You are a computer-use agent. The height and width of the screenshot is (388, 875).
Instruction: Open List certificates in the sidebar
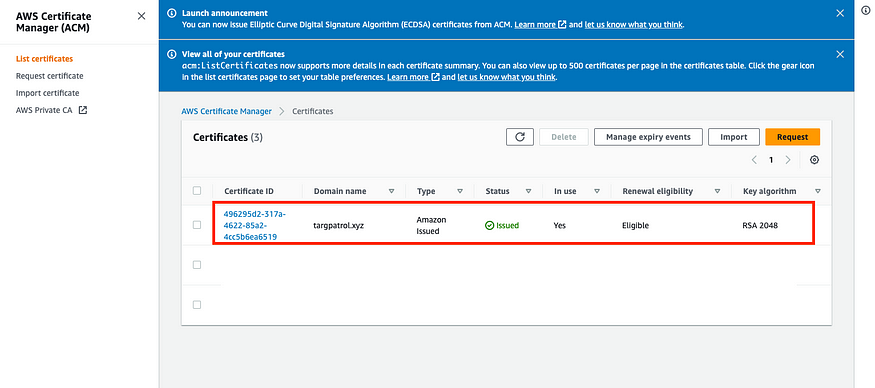click(45, 59)
